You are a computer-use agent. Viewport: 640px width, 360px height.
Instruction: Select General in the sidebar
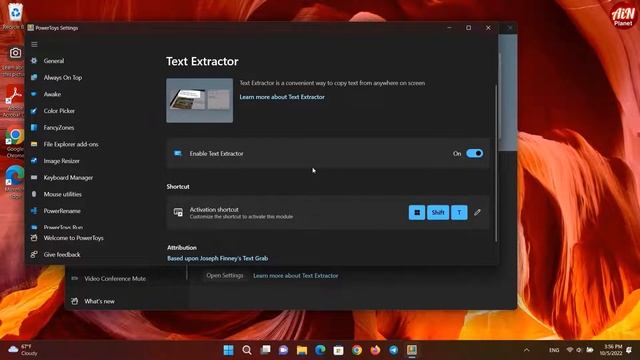54,61
